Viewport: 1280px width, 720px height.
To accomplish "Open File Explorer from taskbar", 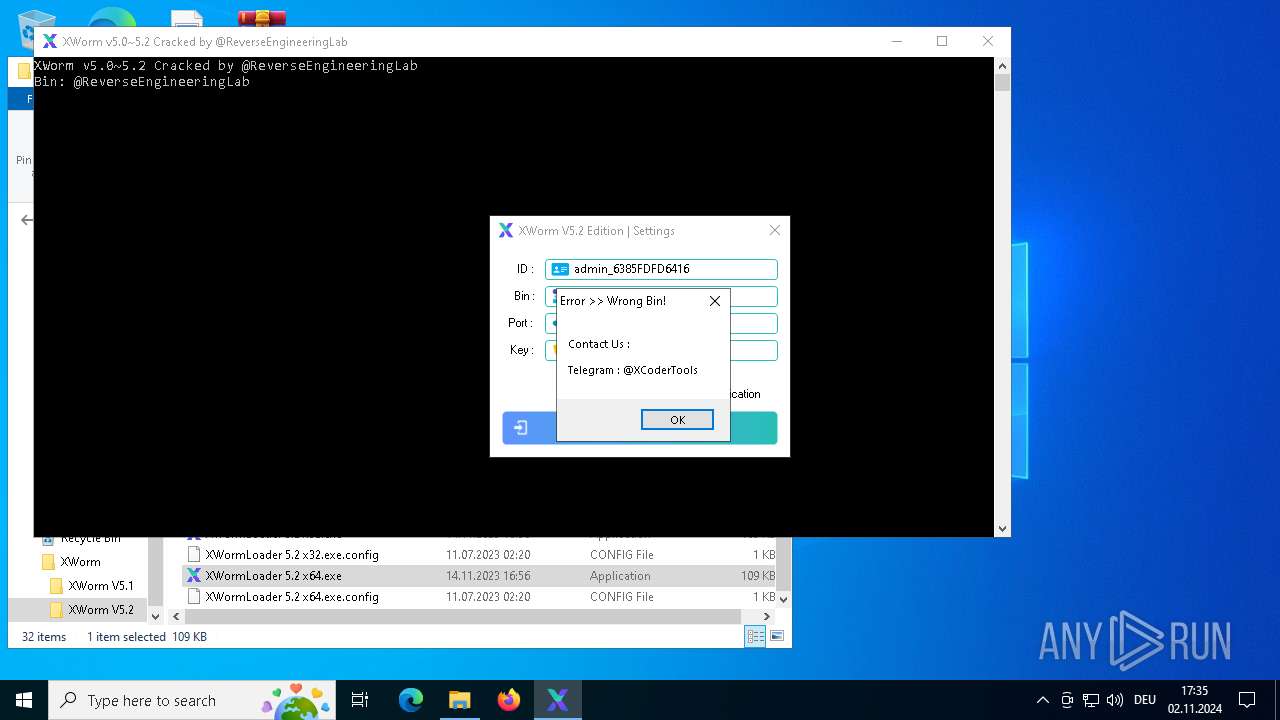I will [x=459, y=700].
